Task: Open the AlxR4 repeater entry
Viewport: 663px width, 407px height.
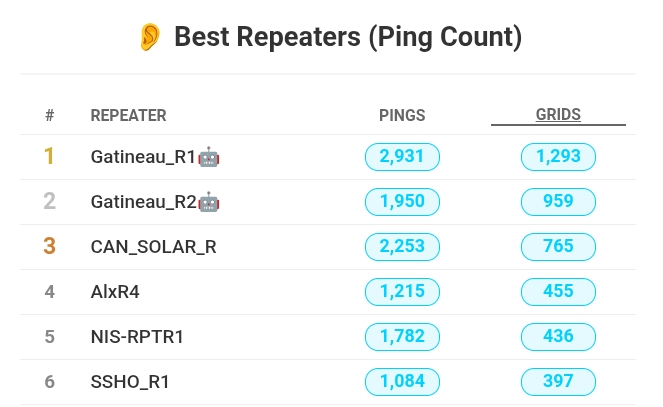Action: tap(115, 292)
